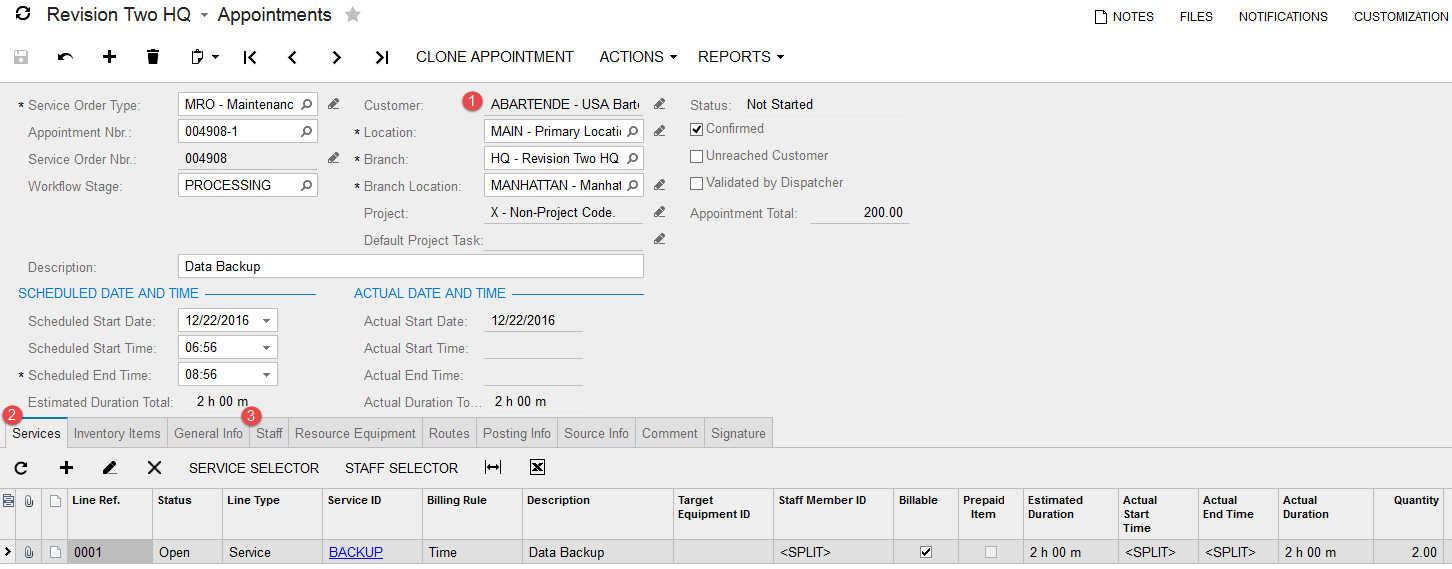Image resolution: width=1452 pixels, height=569 pixels.
Task: Open the CUSTOMIZATION header menu
Action: coord(1401,17)
